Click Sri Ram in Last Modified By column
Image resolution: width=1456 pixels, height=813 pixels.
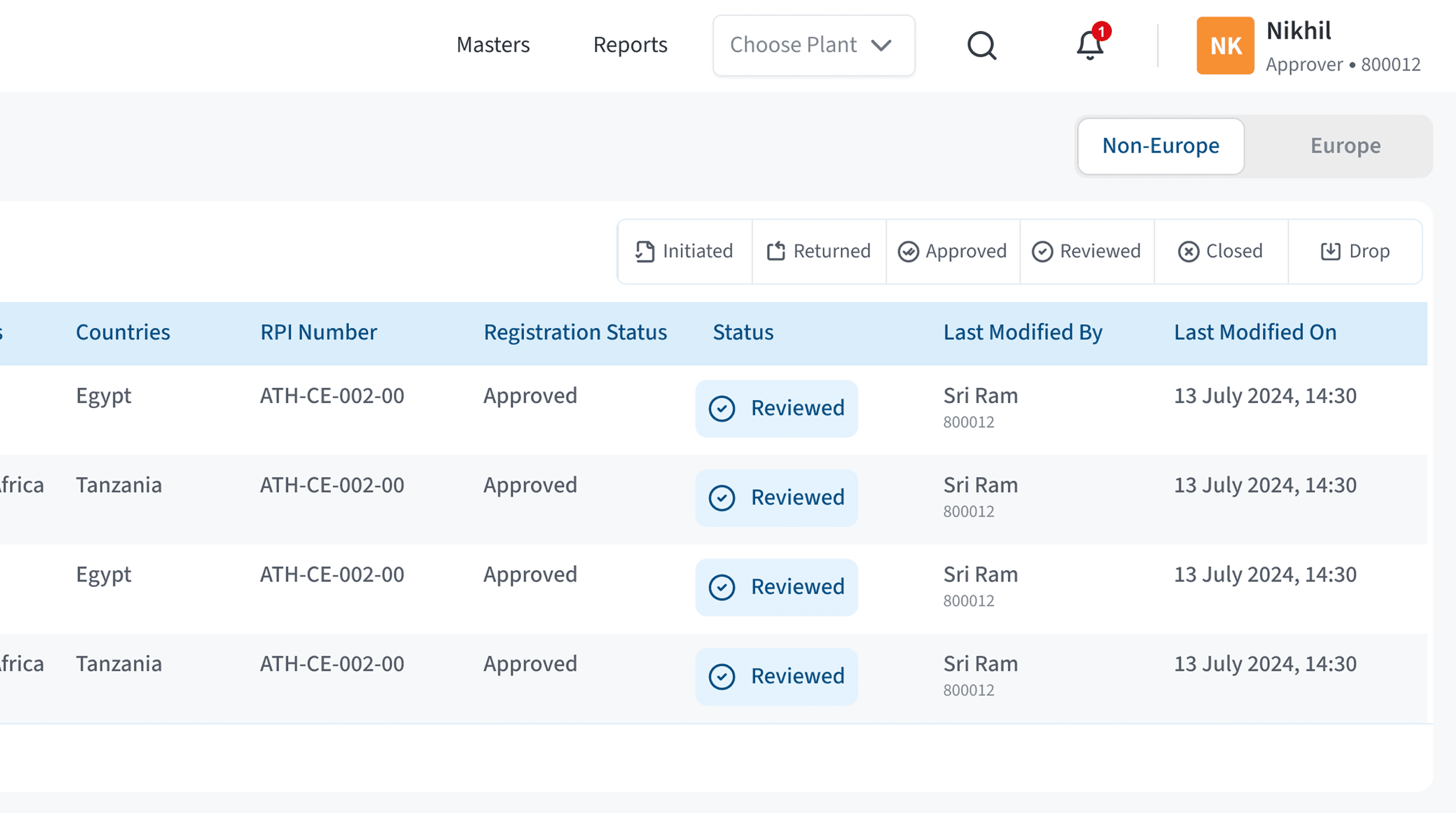point(980,395)
